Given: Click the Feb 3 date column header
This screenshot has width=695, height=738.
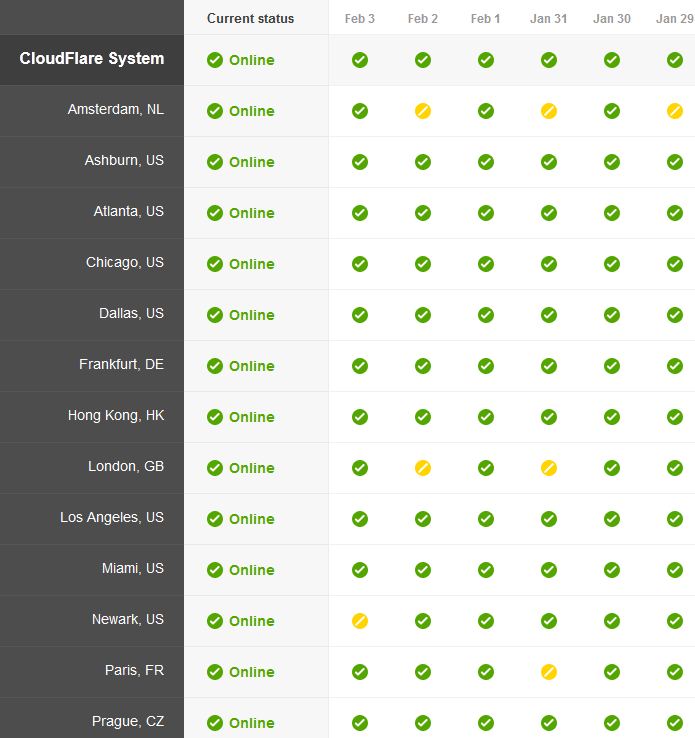Looking at the screenshot, I should click(x=359, y=19).
